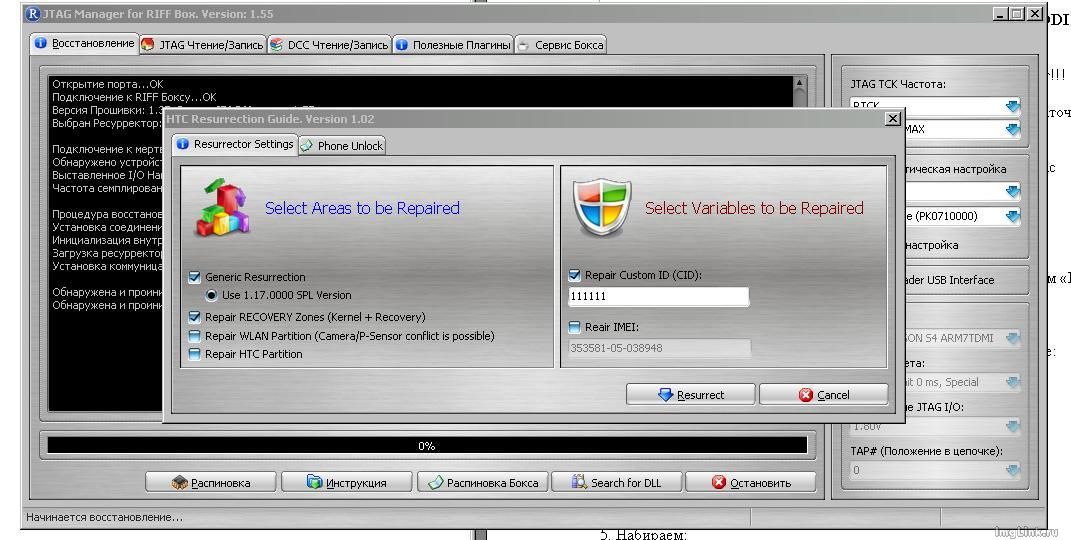Open the JTAG Чтение/Запись tab
Screen dimensions: 1071x540
point(203,45)
